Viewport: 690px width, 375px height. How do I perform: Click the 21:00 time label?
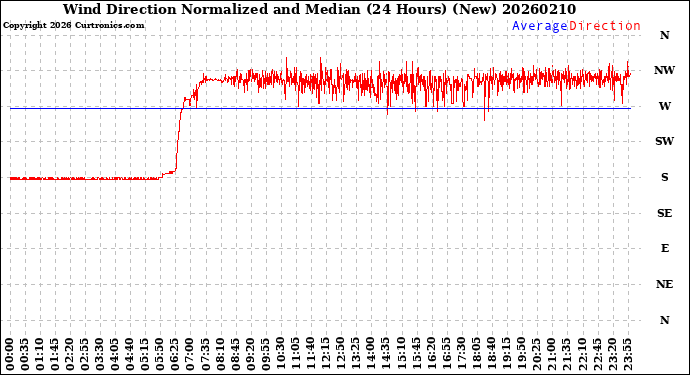point(552,355)
